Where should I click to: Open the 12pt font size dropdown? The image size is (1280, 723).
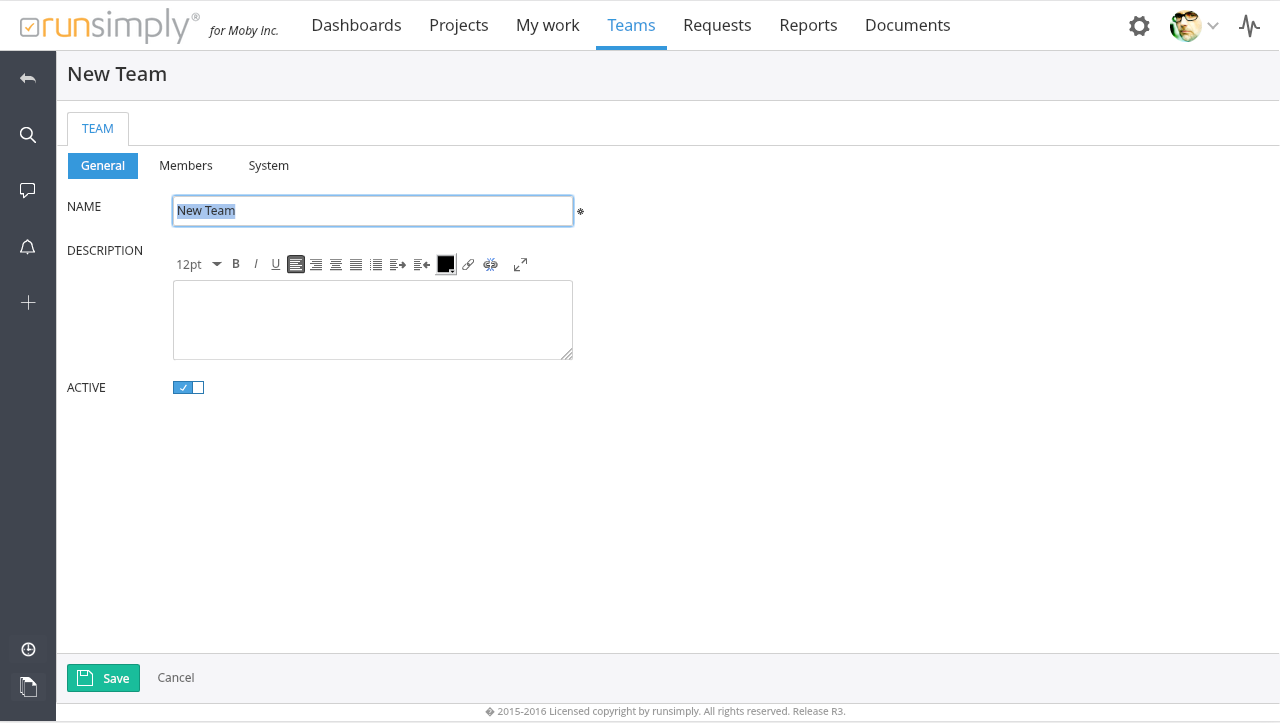pos(198,265)
